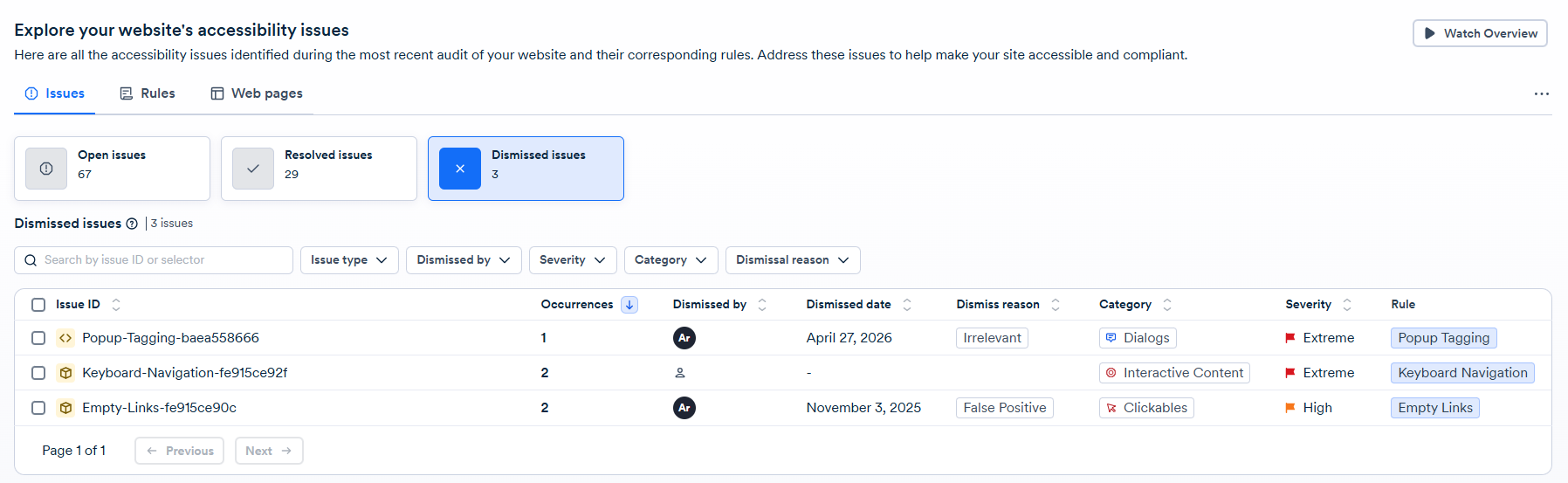Click the Ar avatar in Empty-Links row
The height and width of the screenshot is (483, 1568).
click(684, 408)
